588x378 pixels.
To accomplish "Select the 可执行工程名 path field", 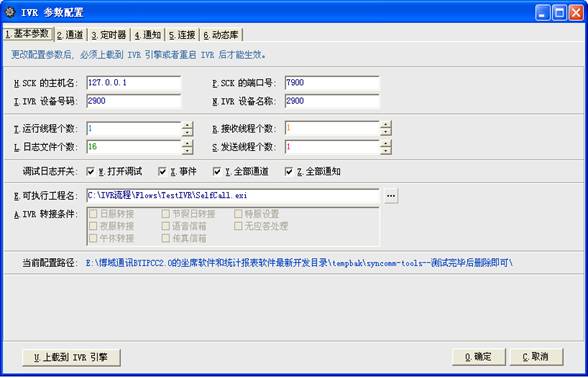I will point(233,196).
